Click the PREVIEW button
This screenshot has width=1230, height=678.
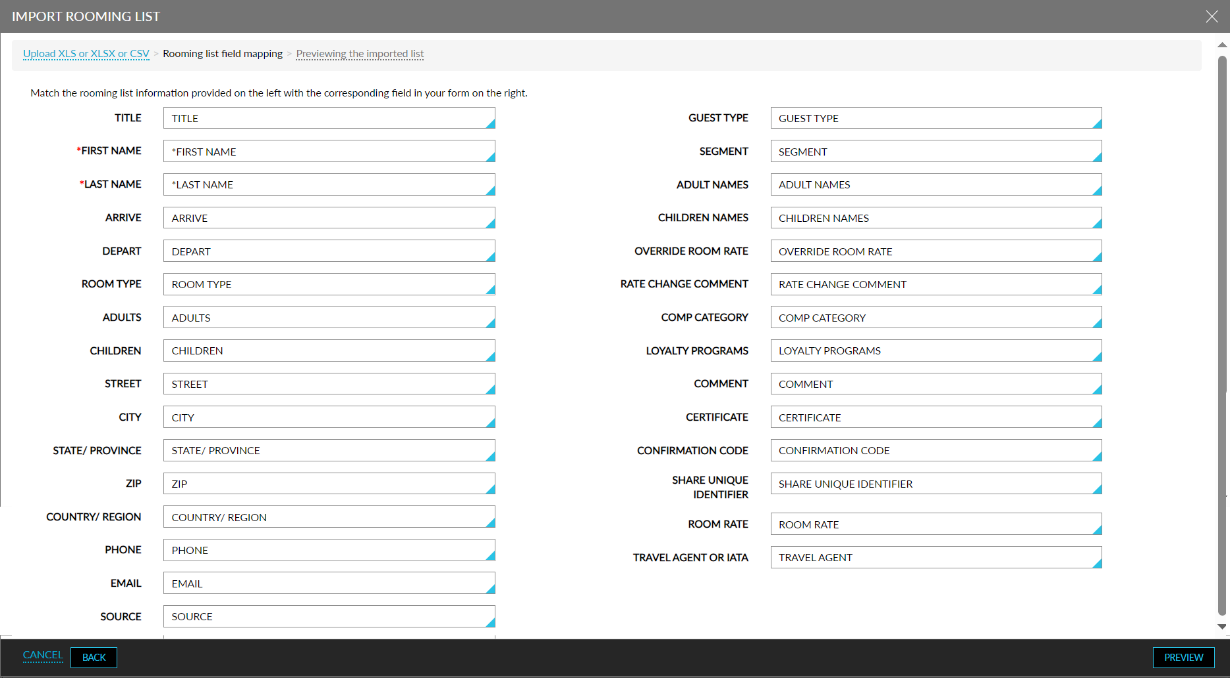[x=1183, y=657]
